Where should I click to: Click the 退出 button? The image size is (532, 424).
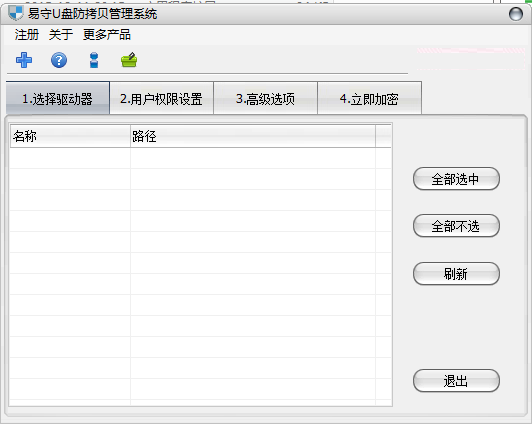tap(456, 381)
